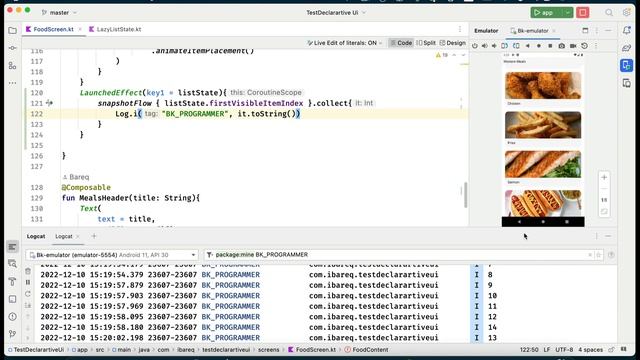This screenshot has height=360, width=640.
Task: Open the Project folder tool window
Action: (x=13, y=31)
